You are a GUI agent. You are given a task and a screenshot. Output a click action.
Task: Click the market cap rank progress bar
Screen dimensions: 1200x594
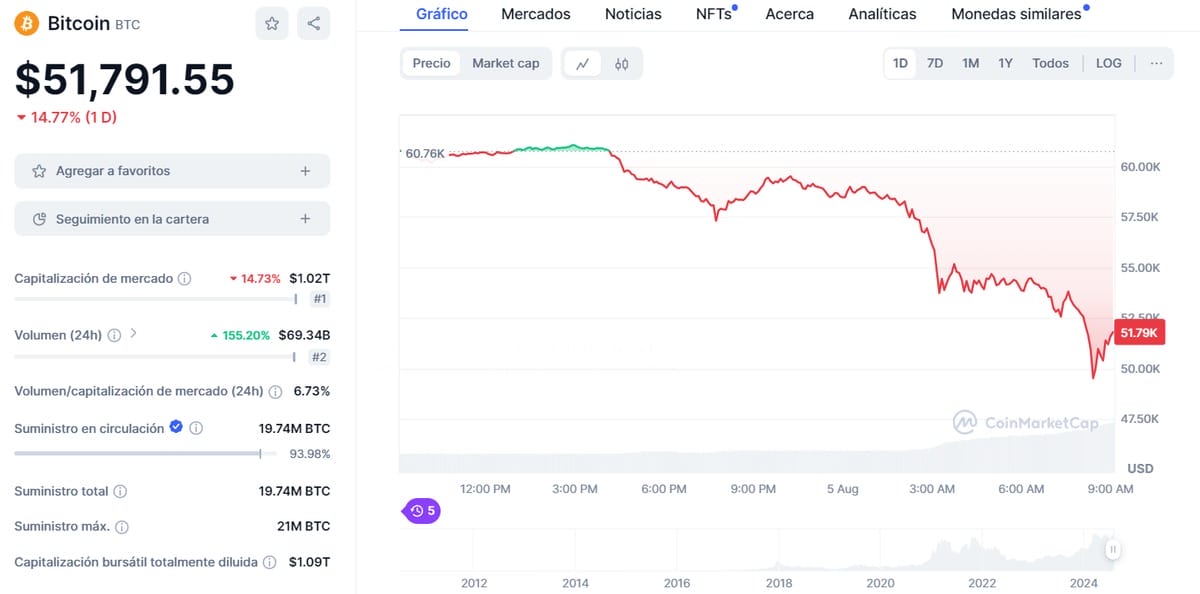(155, 299)
